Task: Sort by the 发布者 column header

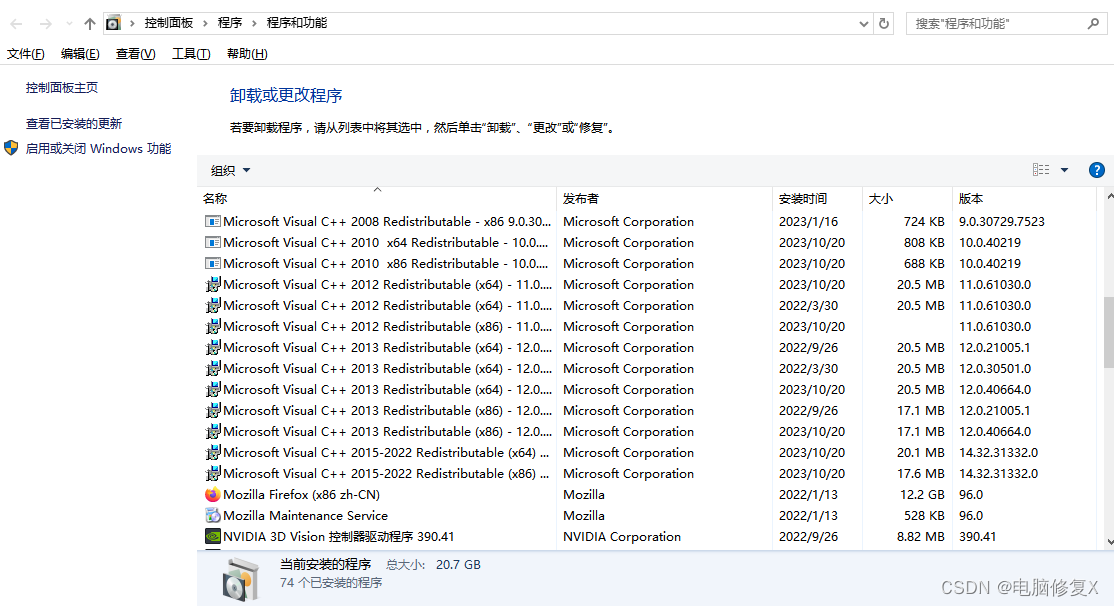Action: pyautogui.click(x=664, y=199)
